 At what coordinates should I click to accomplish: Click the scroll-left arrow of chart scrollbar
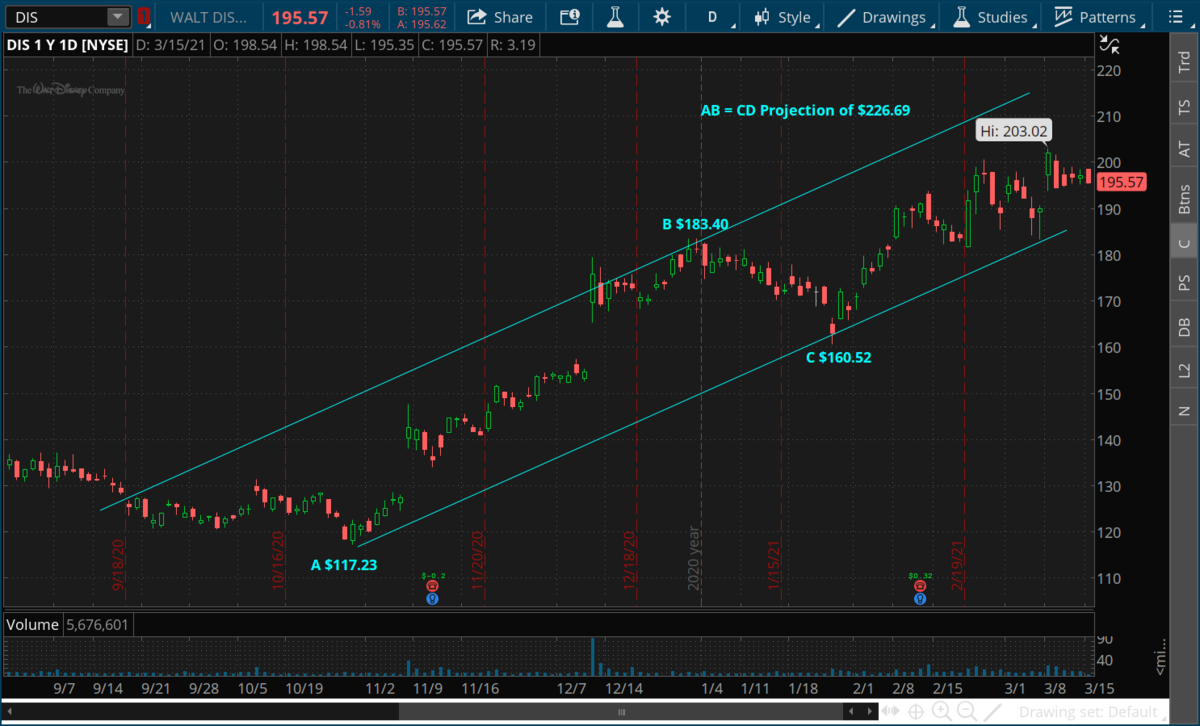click(12, 712)
